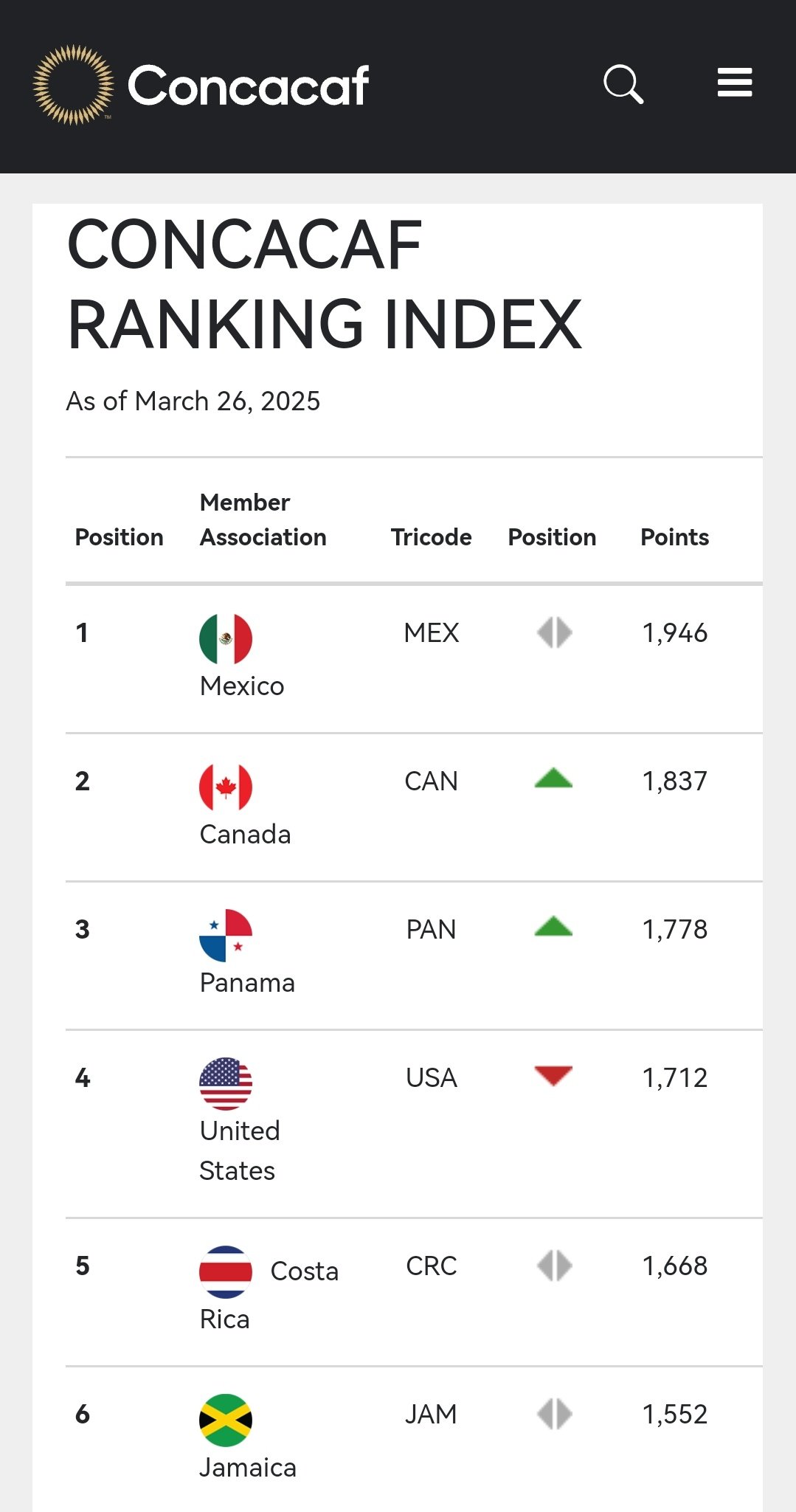Click the MEX tricode cell
The height and width of the screenshot is (1512, 796).
[432, 632]
